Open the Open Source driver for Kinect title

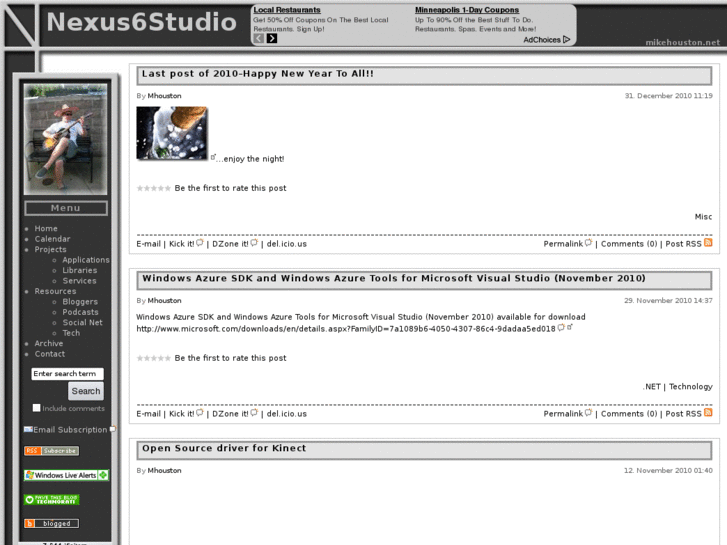(x=224, y=448)
